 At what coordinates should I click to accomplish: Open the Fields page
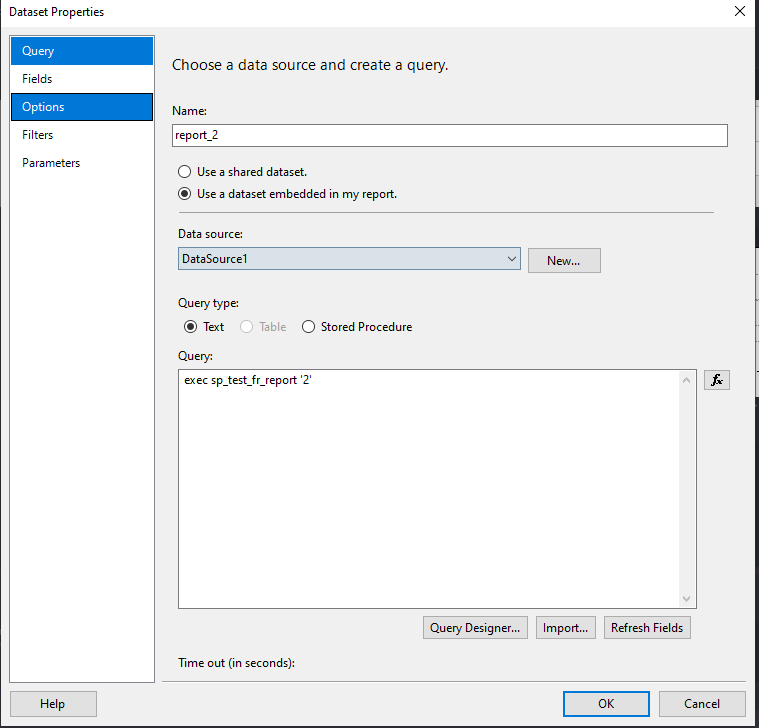click(82, 79)
